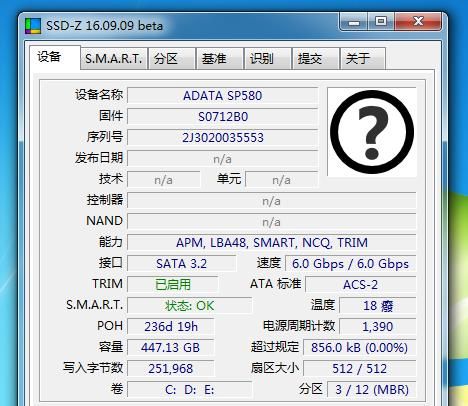This screenshot has height=406, width=468.
Task: Click the POH value 236d 19h
Action: pyautogui.click(x=171, y=327)
